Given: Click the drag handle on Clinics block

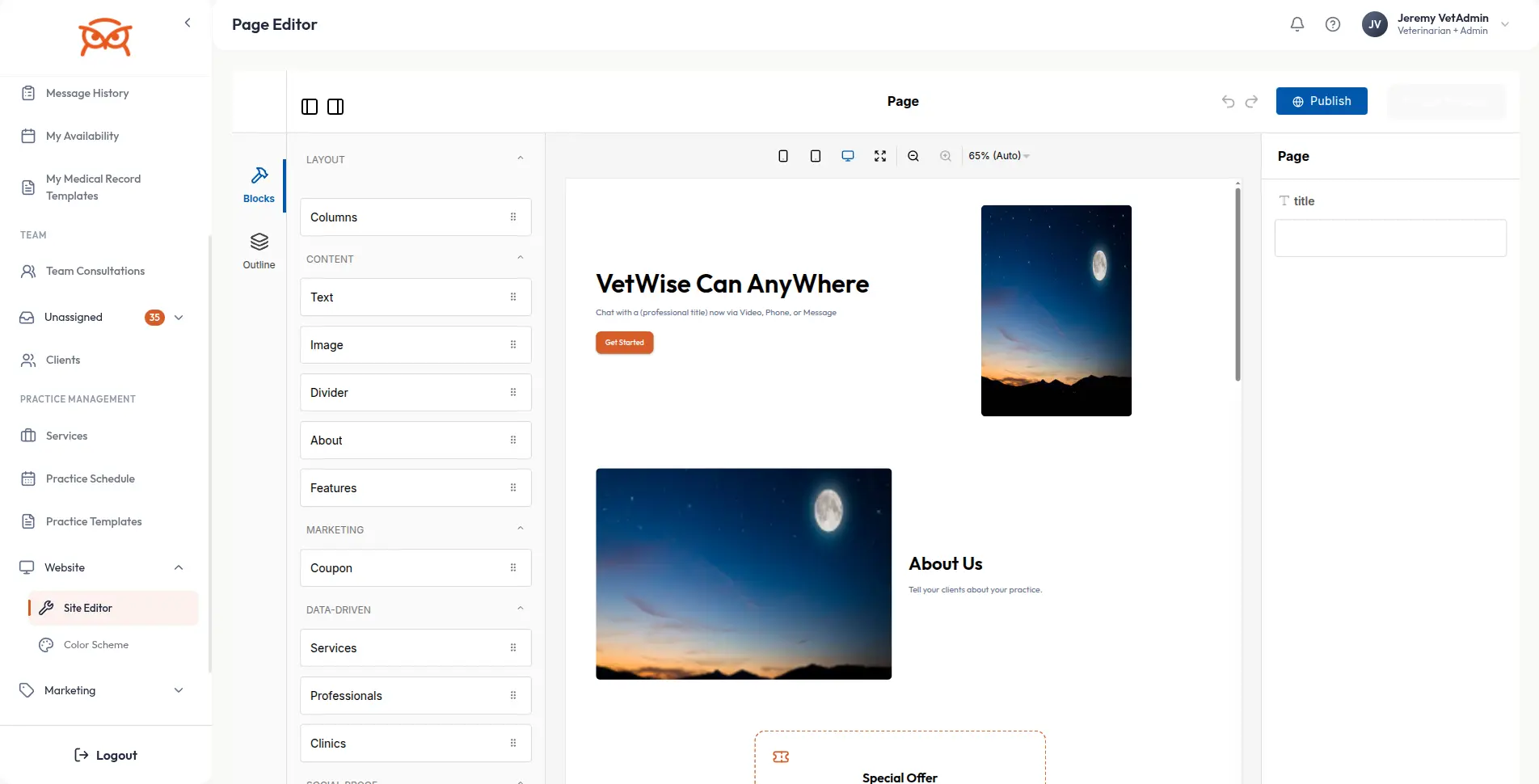Looking at the screenshot, I should point(513,743).
